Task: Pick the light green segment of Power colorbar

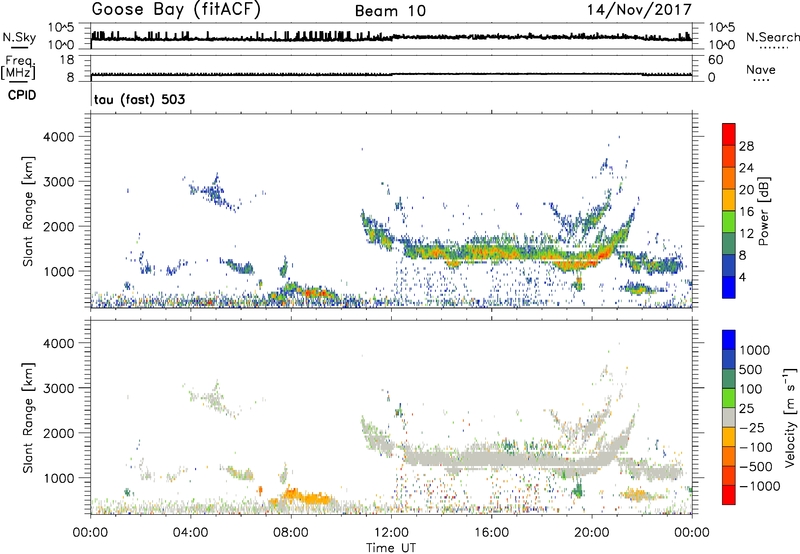Action: (729, 221)
